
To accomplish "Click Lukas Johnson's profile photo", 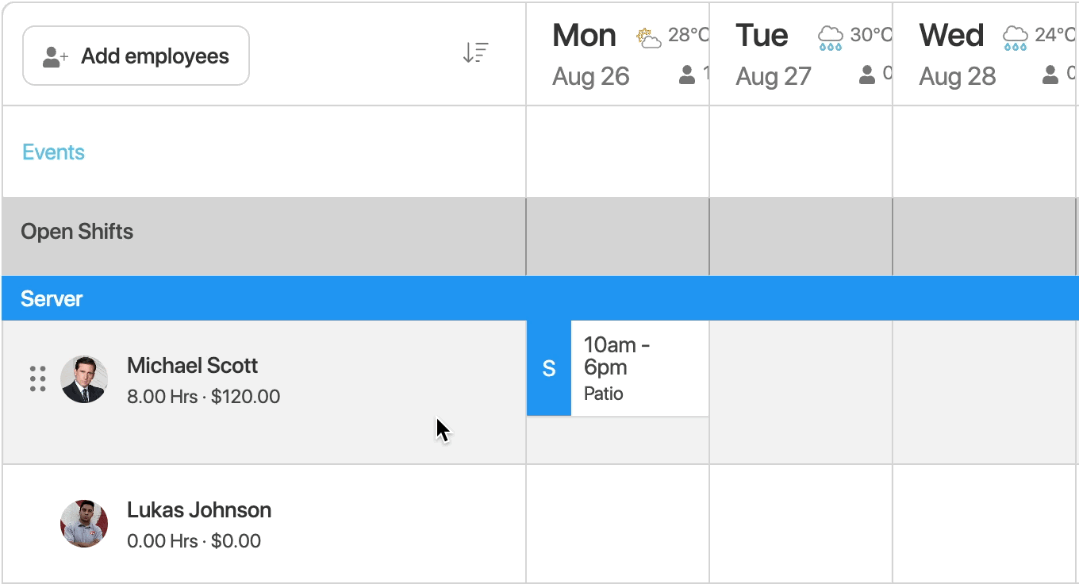I will point(85,522).
